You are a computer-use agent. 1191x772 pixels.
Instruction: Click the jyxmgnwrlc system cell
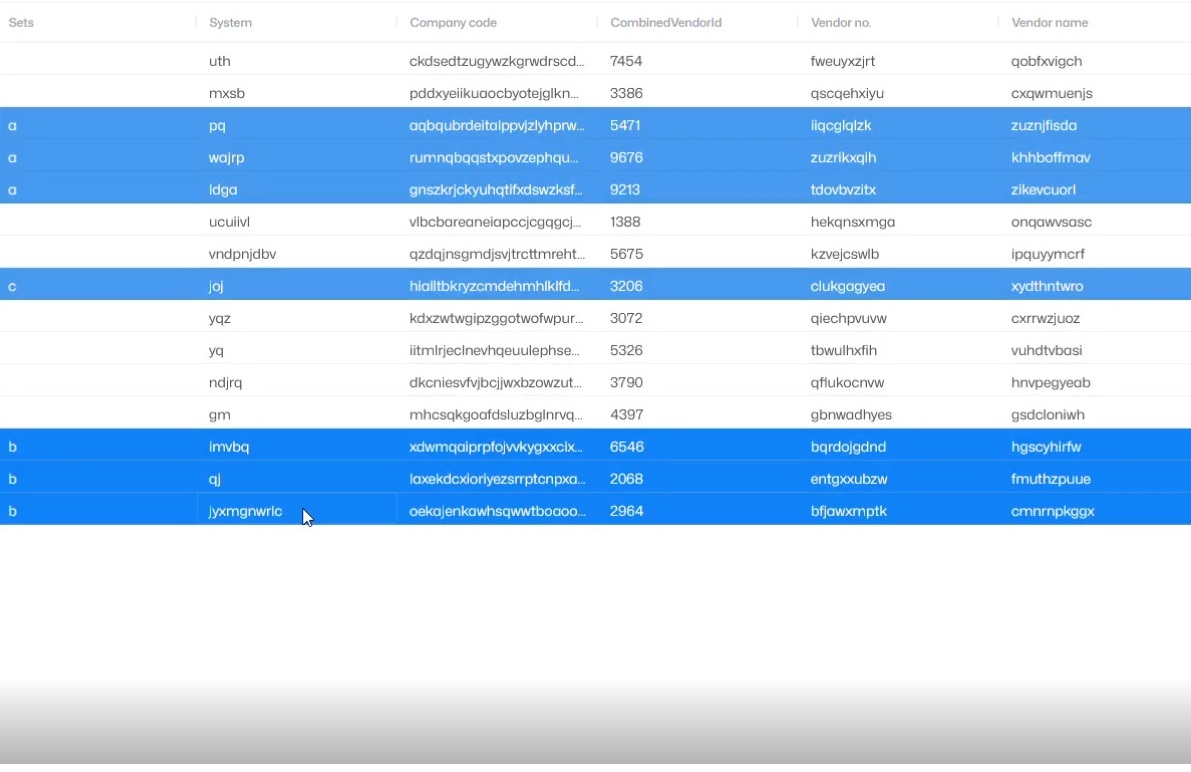click(x=245, y=511)
